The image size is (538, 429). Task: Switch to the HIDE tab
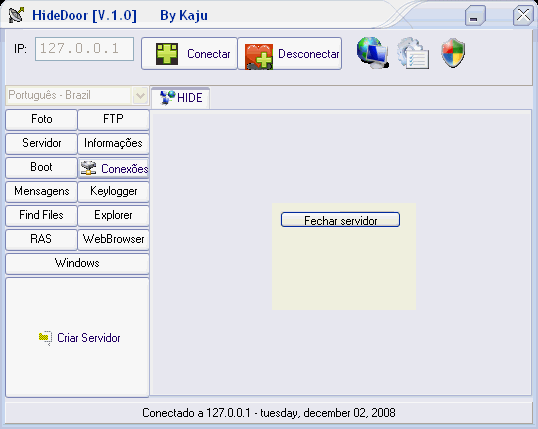(x=181, y=98)
